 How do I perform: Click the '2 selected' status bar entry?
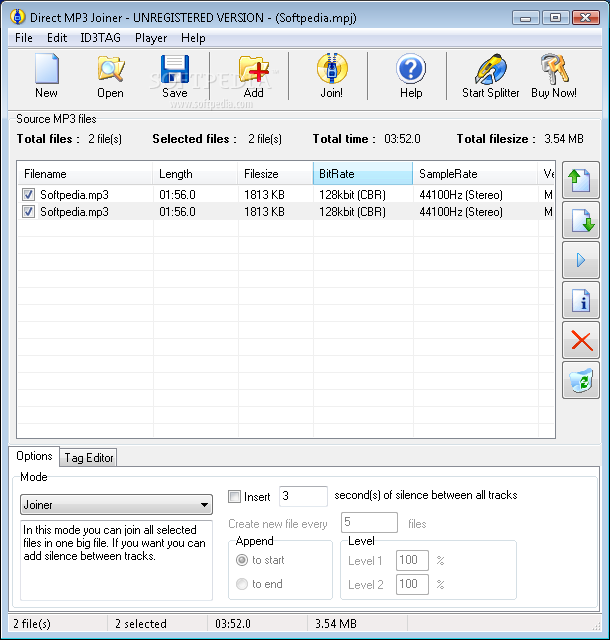click(x=141, y=624)
